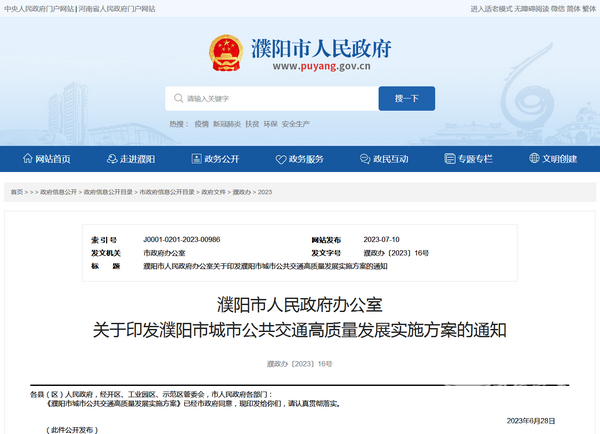Image resolution: width=600 pixels, height=434 pixels.
Task: Toggle 无障碍阅读 accessibility mode
Action: [531, 8]
